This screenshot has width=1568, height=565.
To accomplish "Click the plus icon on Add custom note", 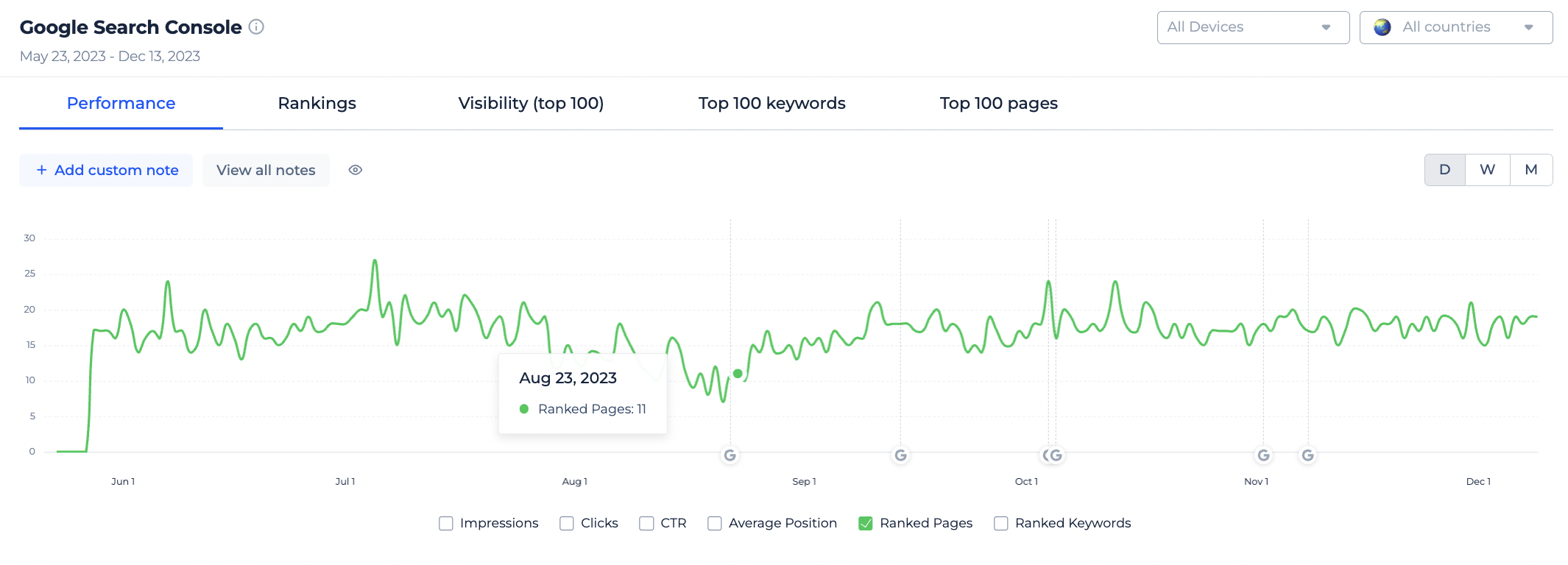I will tap(42, 170).
